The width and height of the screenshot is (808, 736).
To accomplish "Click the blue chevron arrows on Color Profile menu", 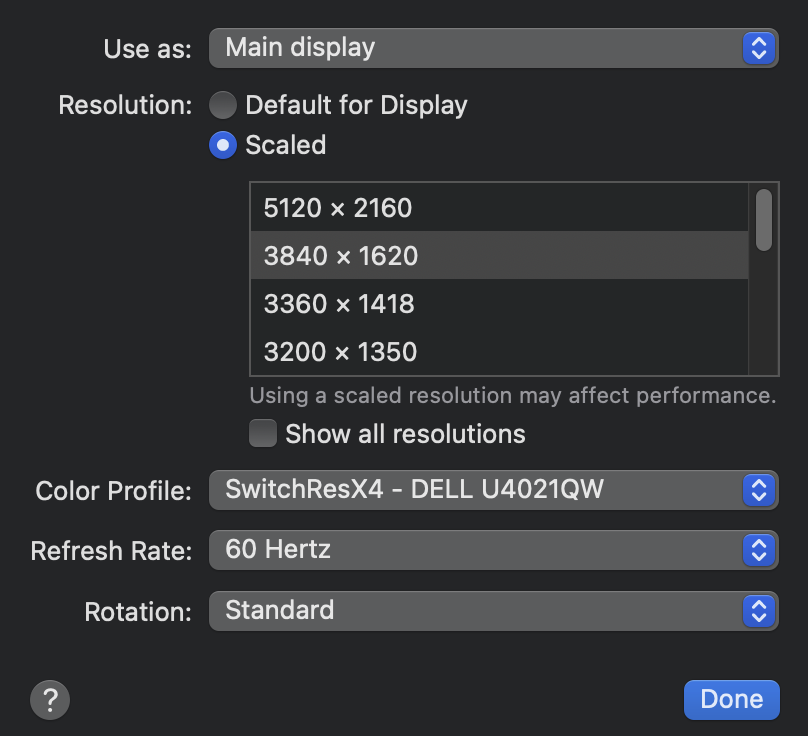I will 759,489.
